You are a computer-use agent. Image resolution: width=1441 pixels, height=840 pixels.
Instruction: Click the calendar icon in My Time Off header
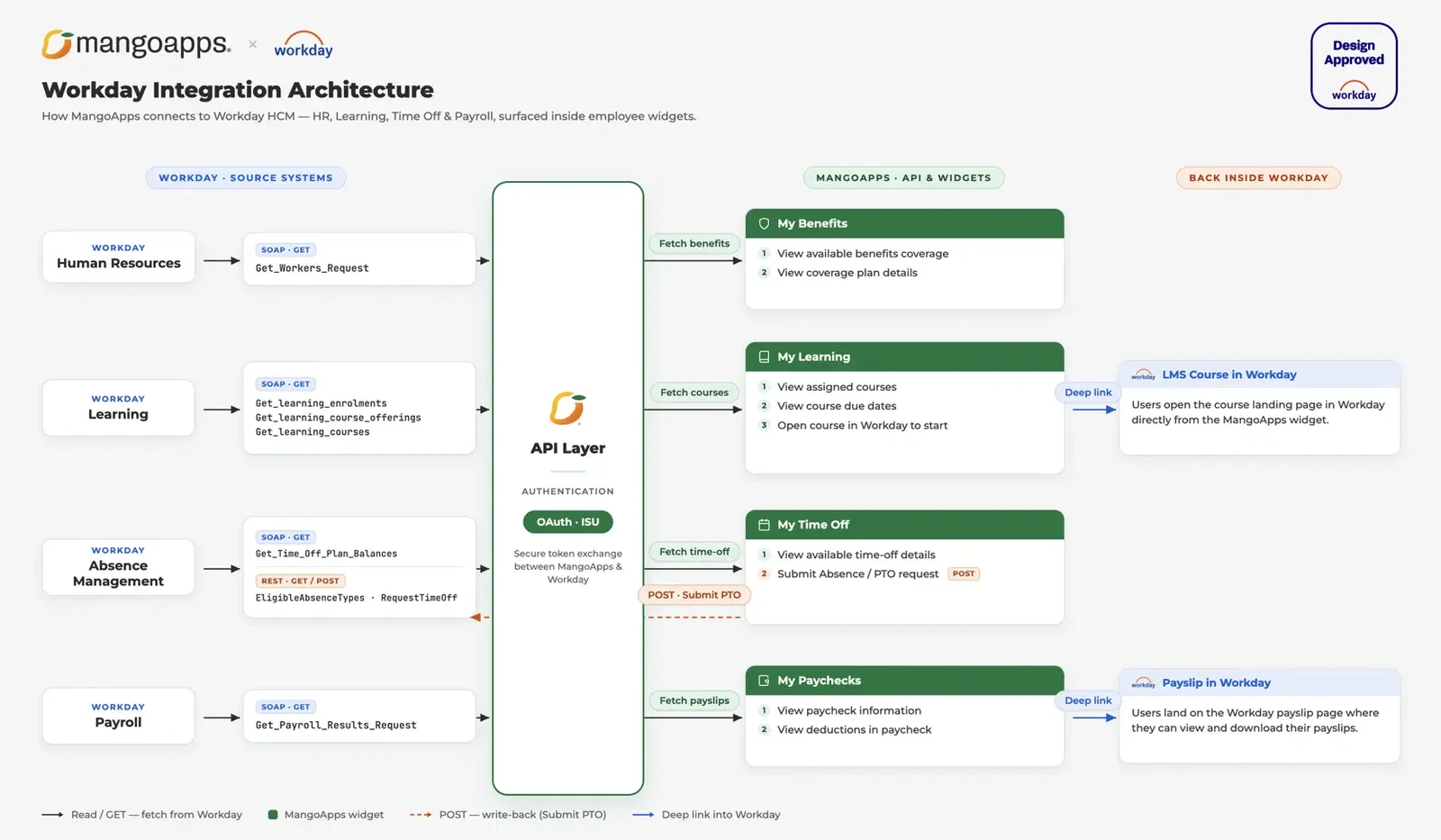764,525
